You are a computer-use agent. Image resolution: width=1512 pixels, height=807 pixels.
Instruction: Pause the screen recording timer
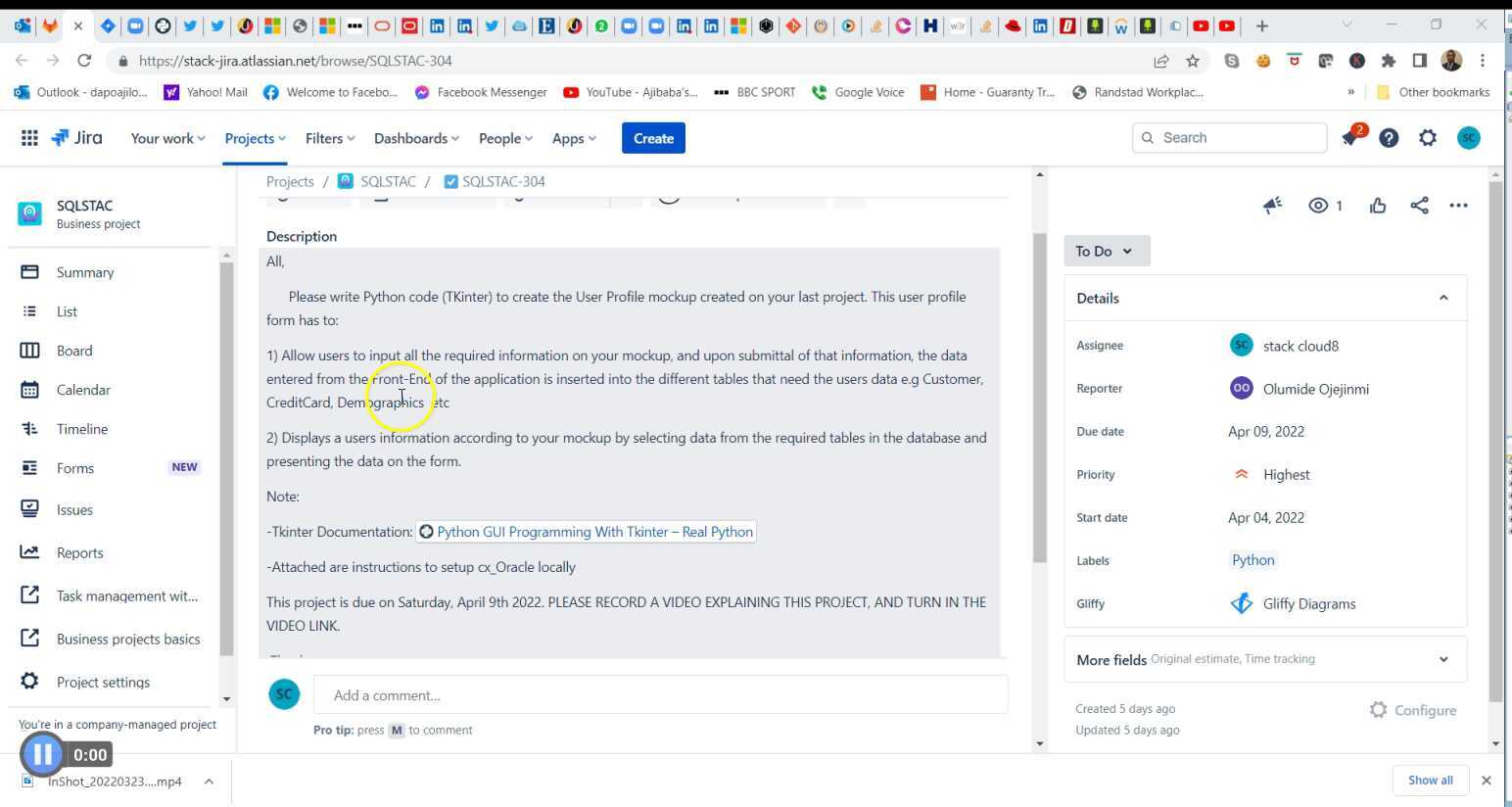click(x=43, y=754)
